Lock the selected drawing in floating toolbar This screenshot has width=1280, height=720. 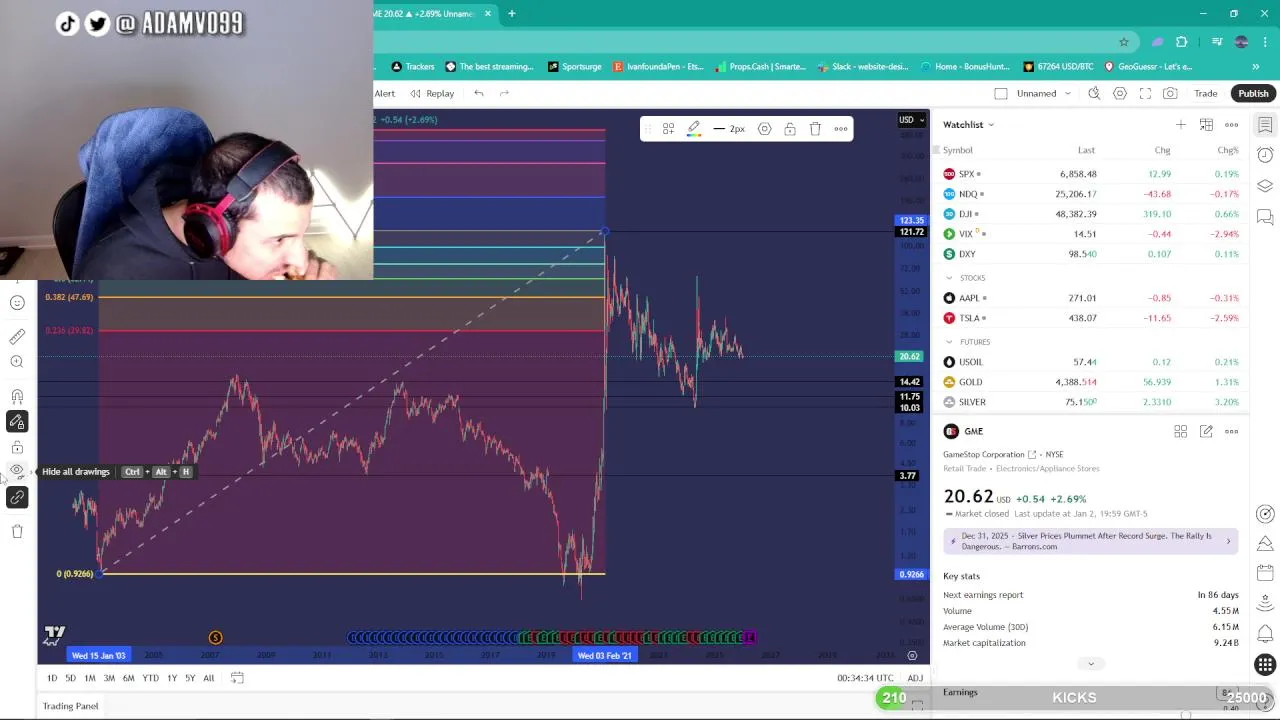pyautogui.click(x=790, y=129)
